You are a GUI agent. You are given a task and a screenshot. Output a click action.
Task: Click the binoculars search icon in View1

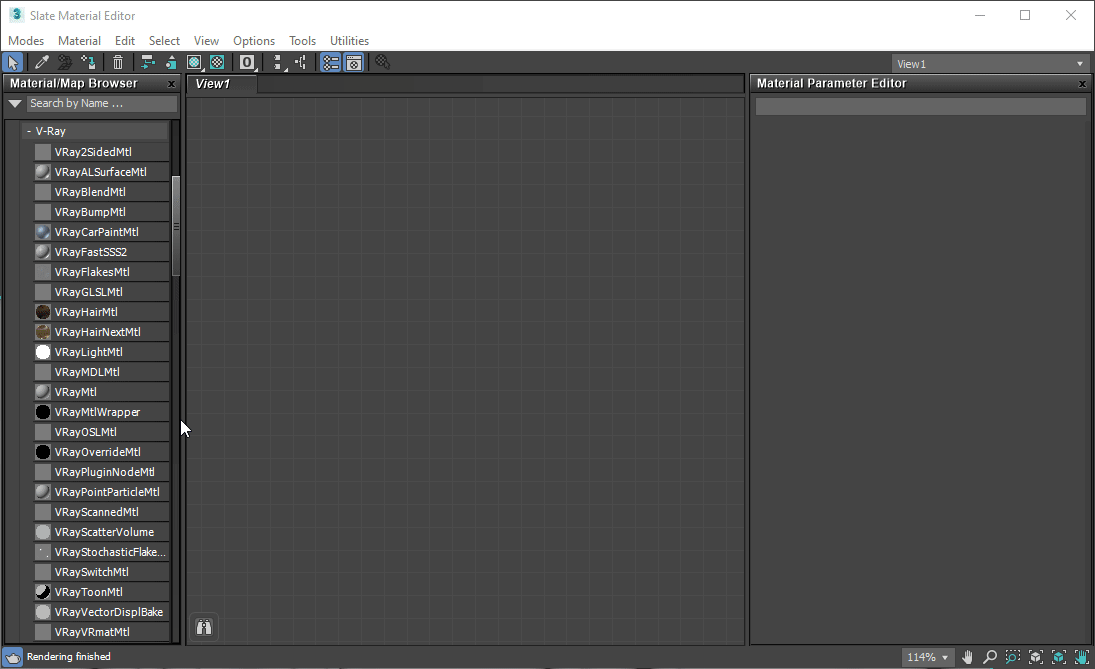[x=204, y=628]
